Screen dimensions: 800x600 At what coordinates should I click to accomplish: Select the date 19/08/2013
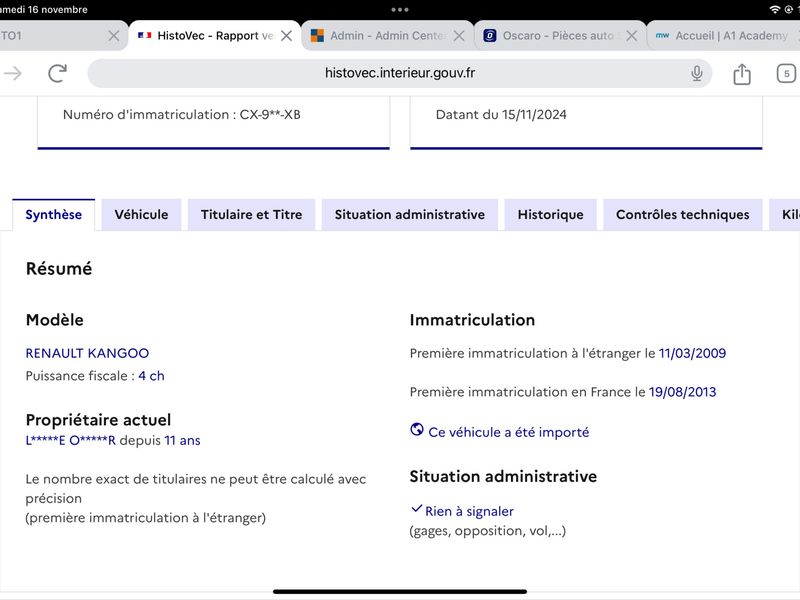pyautogui.click(x=683, y=392)
